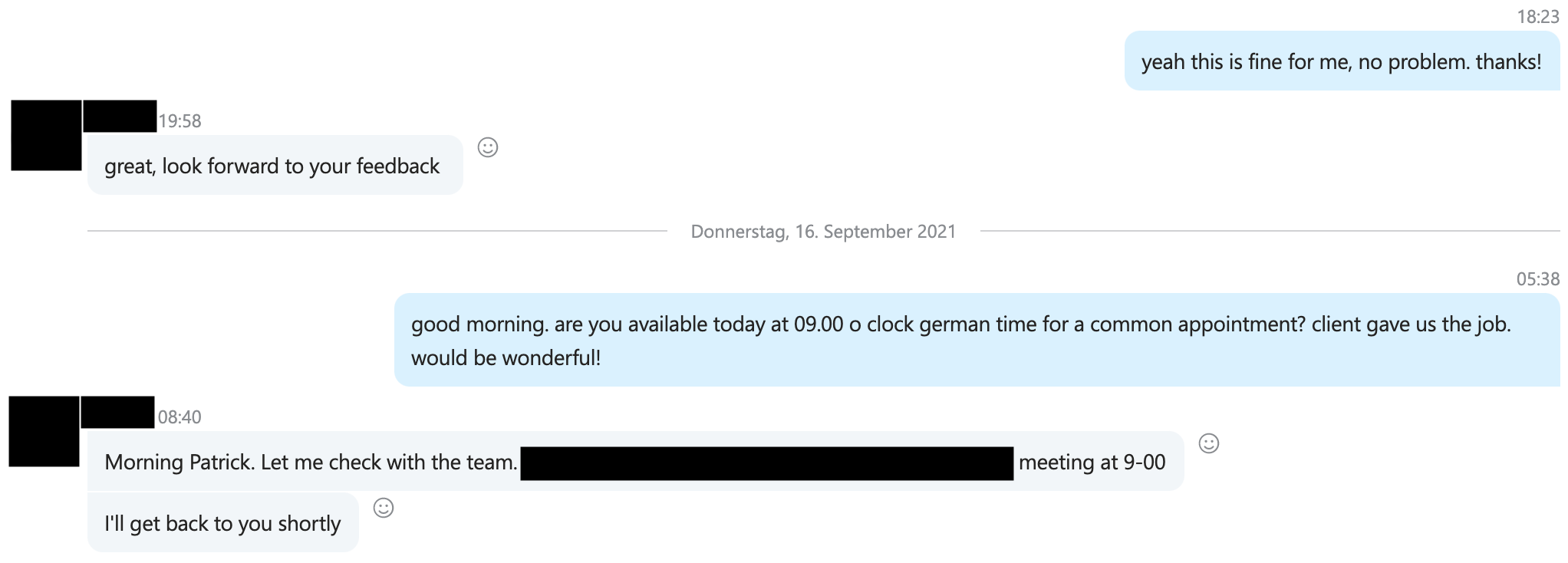React to the "Morning Patrick" message with emoji

(1208, 443)
